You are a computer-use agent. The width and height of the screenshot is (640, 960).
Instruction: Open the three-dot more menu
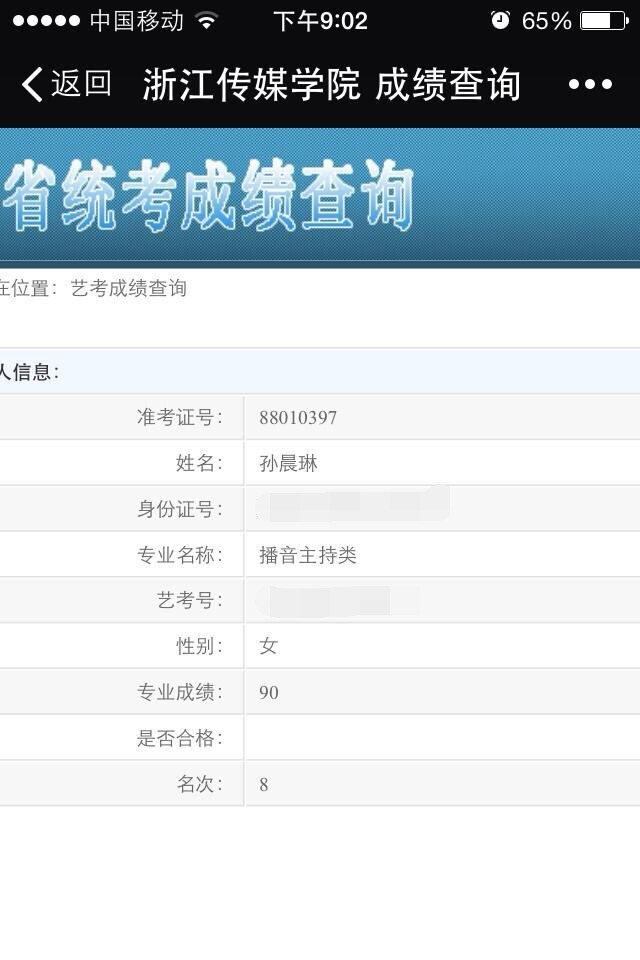(x=590, y=84)
